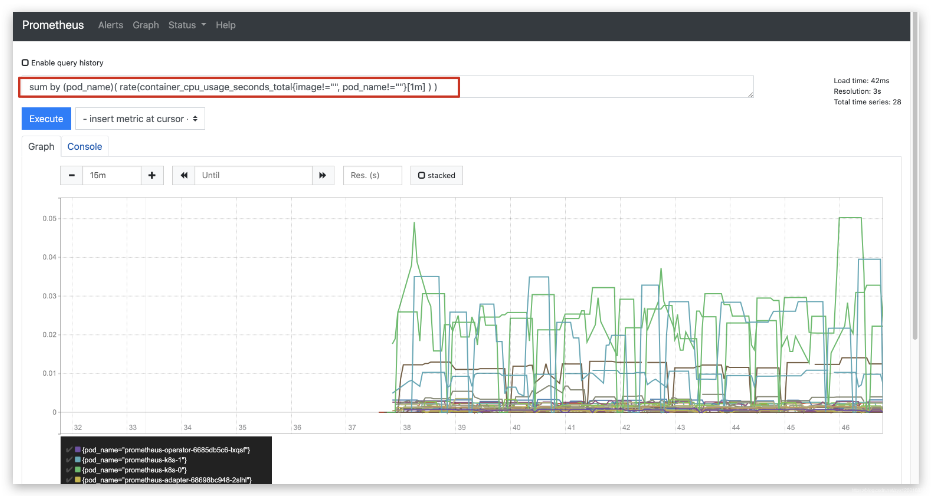Click the 0.05 y-axis label
Viewport: 931px width, 497px height.
[x=49, y=219]
